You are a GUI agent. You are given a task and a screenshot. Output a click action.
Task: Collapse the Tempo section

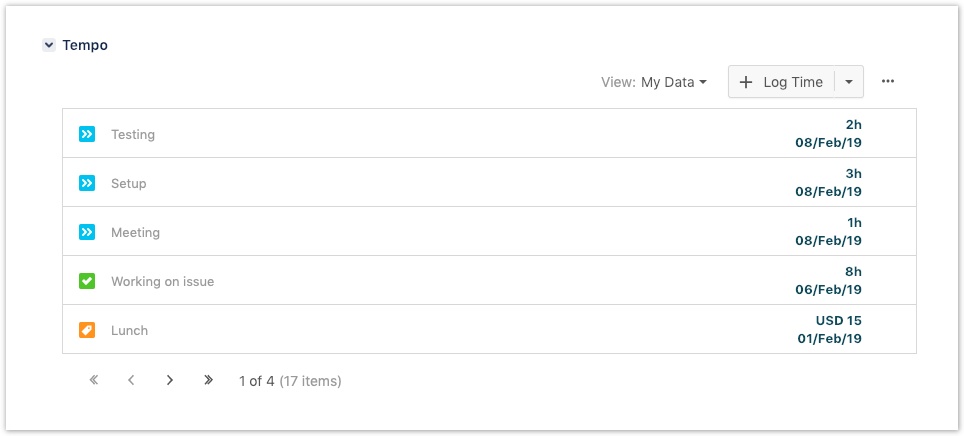click(x=49, y=45)
